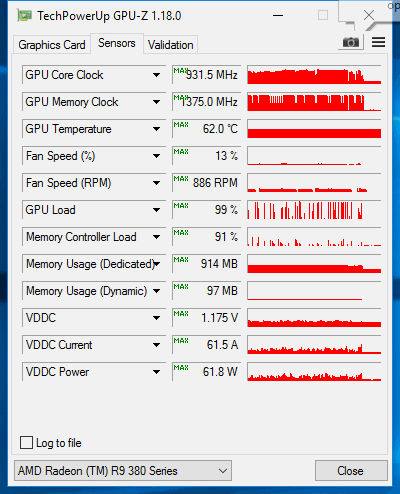400x494 pixels.
Task: Click the GPU Core Clock graph
Action: click(x=314, y=75)
